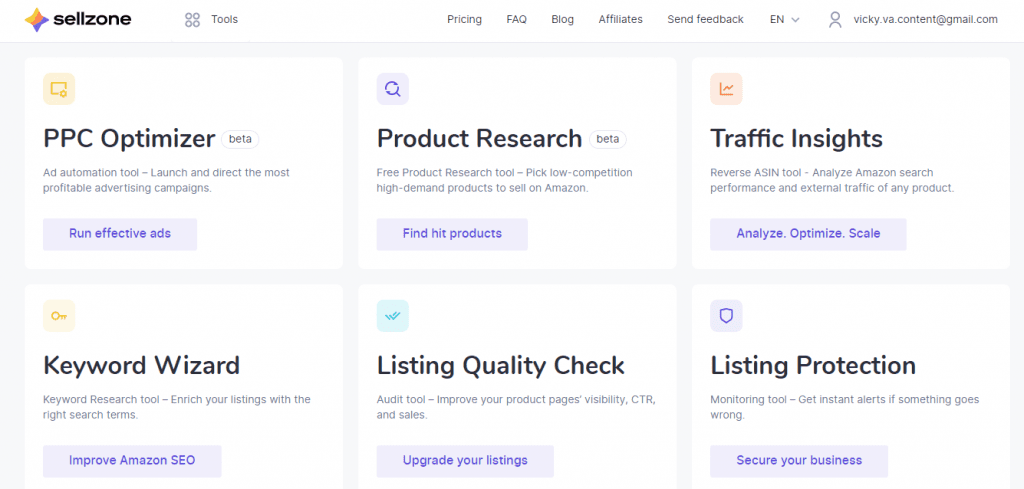Click the user profile icon
Image resolution: width=1024 pixels, height=489 pixels.
(x=835, y=20)
